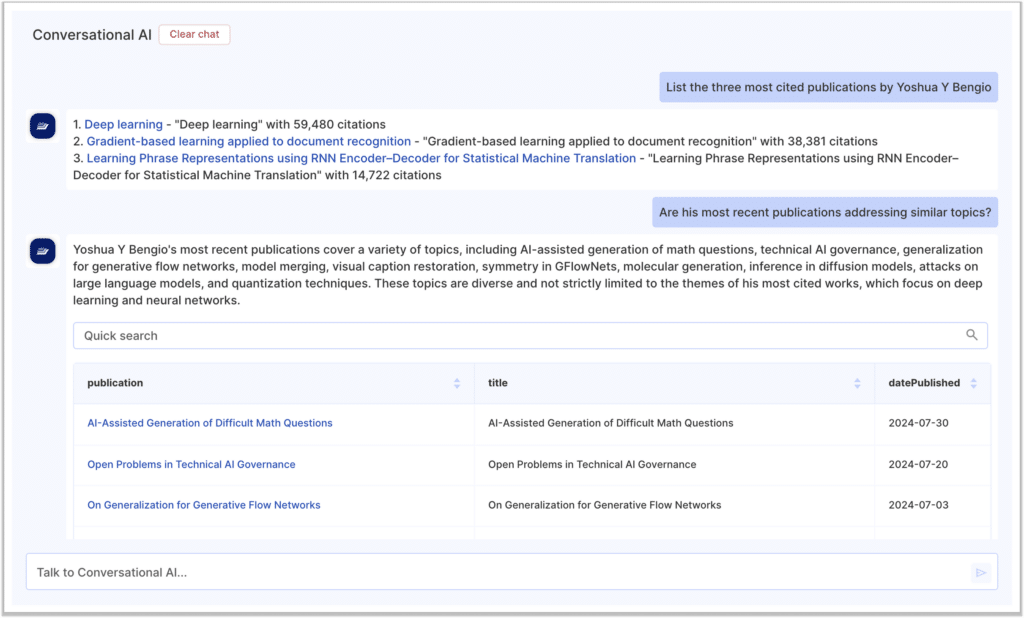The width and height of the screenshot is (1024, 618).
Task: Click the send message arrow icon
Action: (980, 573)
